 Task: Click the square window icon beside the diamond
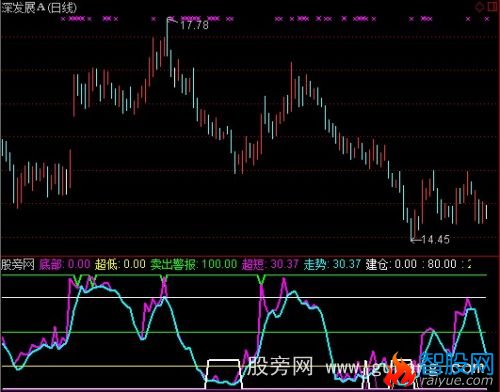tap(493, 7)
